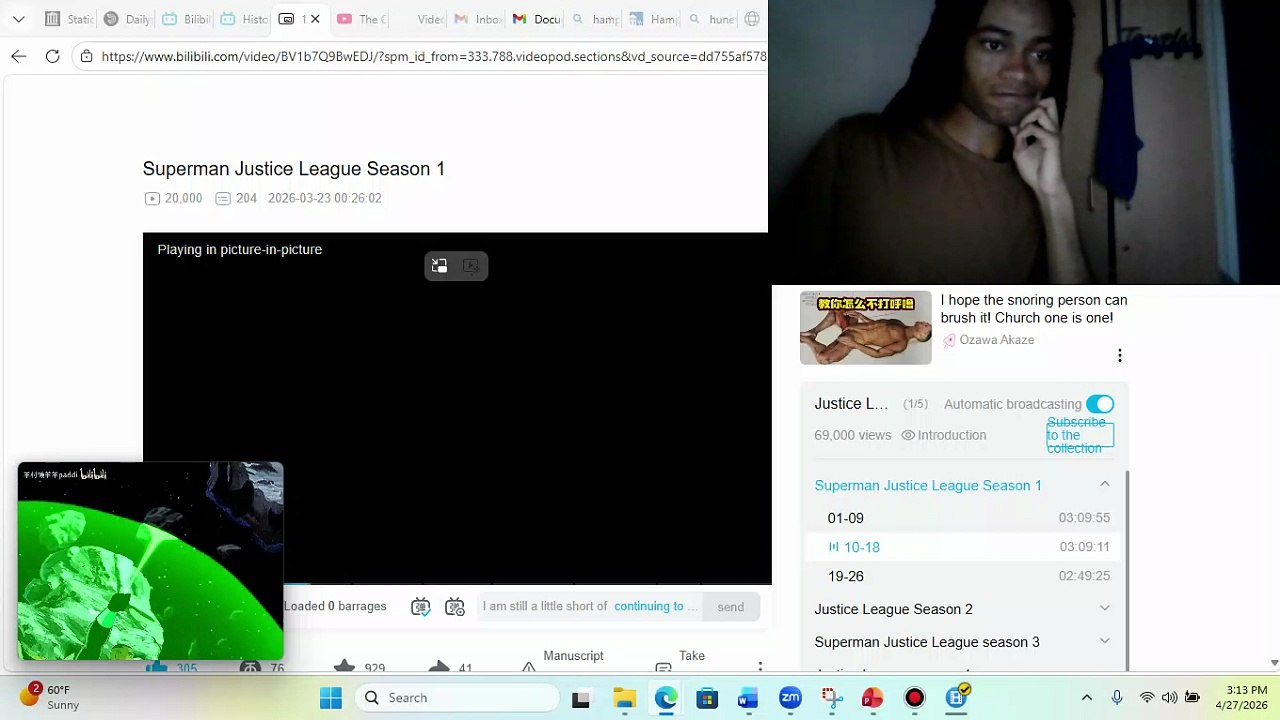Reload the Bilibili page

click(x=53, y=56)
